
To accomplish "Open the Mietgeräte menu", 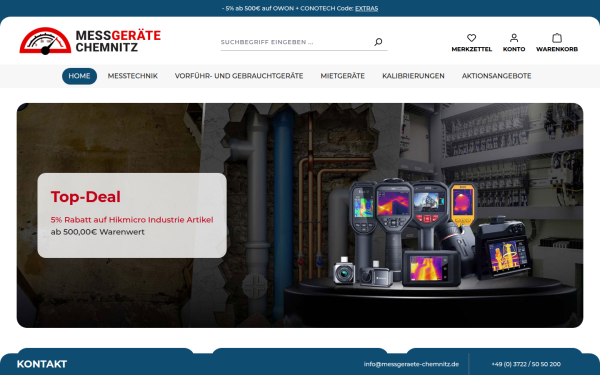I will pyautogui.click(x=342, y=76).
